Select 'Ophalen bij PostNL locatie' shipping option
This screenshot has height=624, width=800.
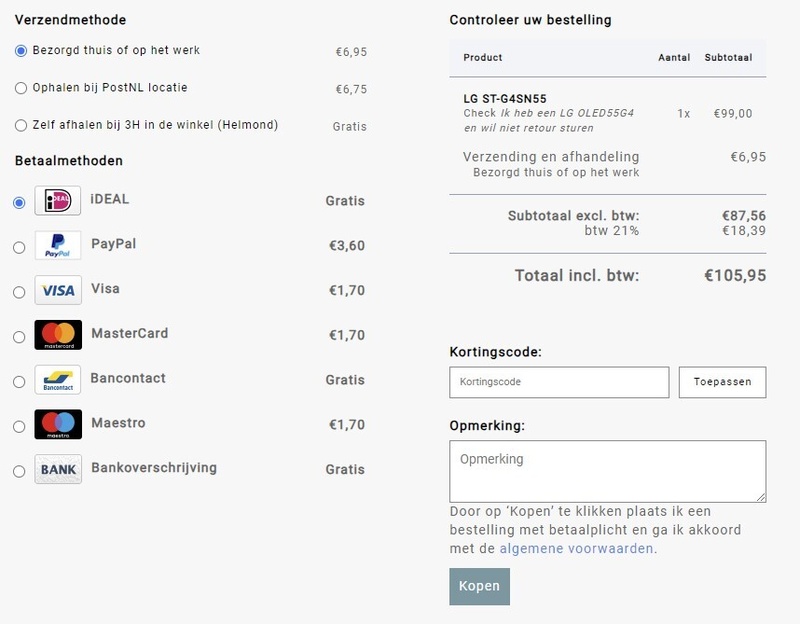click(x=21, y=88)
